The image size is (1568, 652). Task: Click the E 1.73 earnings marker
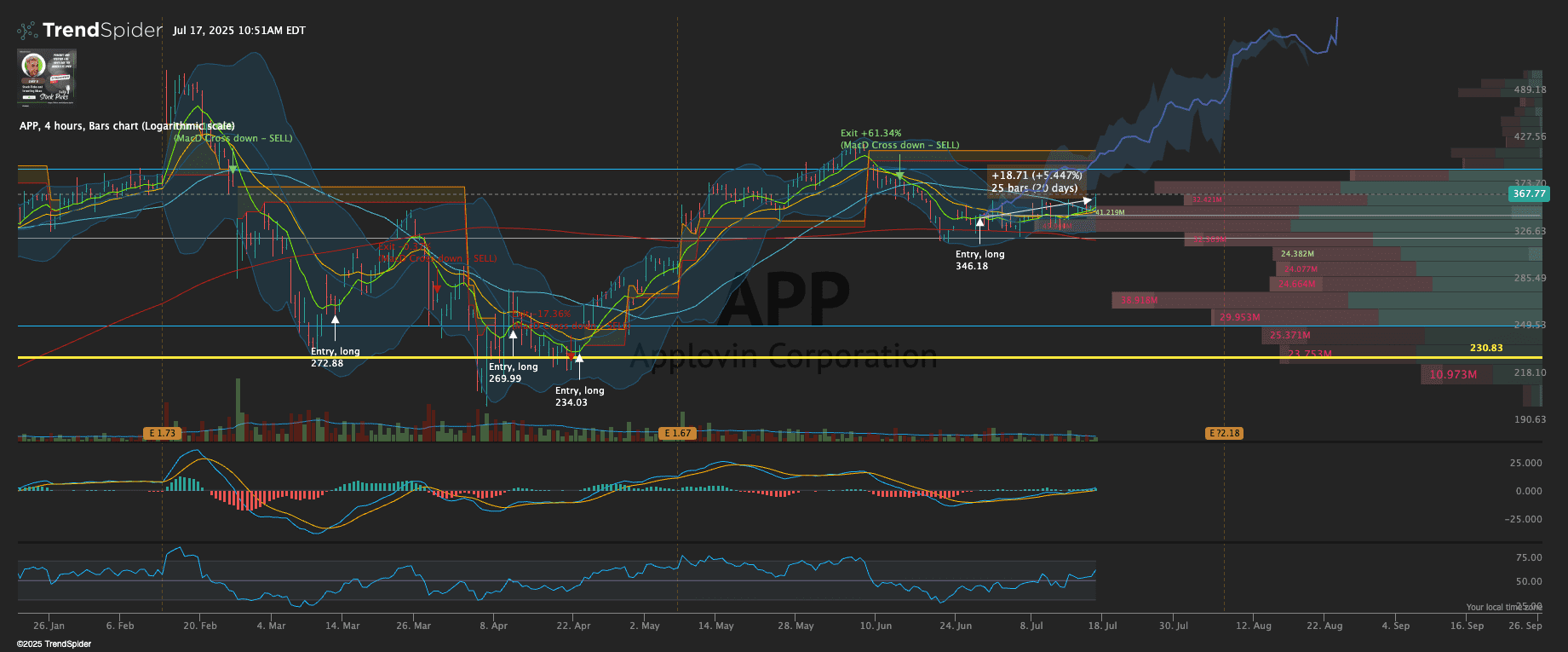tap(162, 434)
